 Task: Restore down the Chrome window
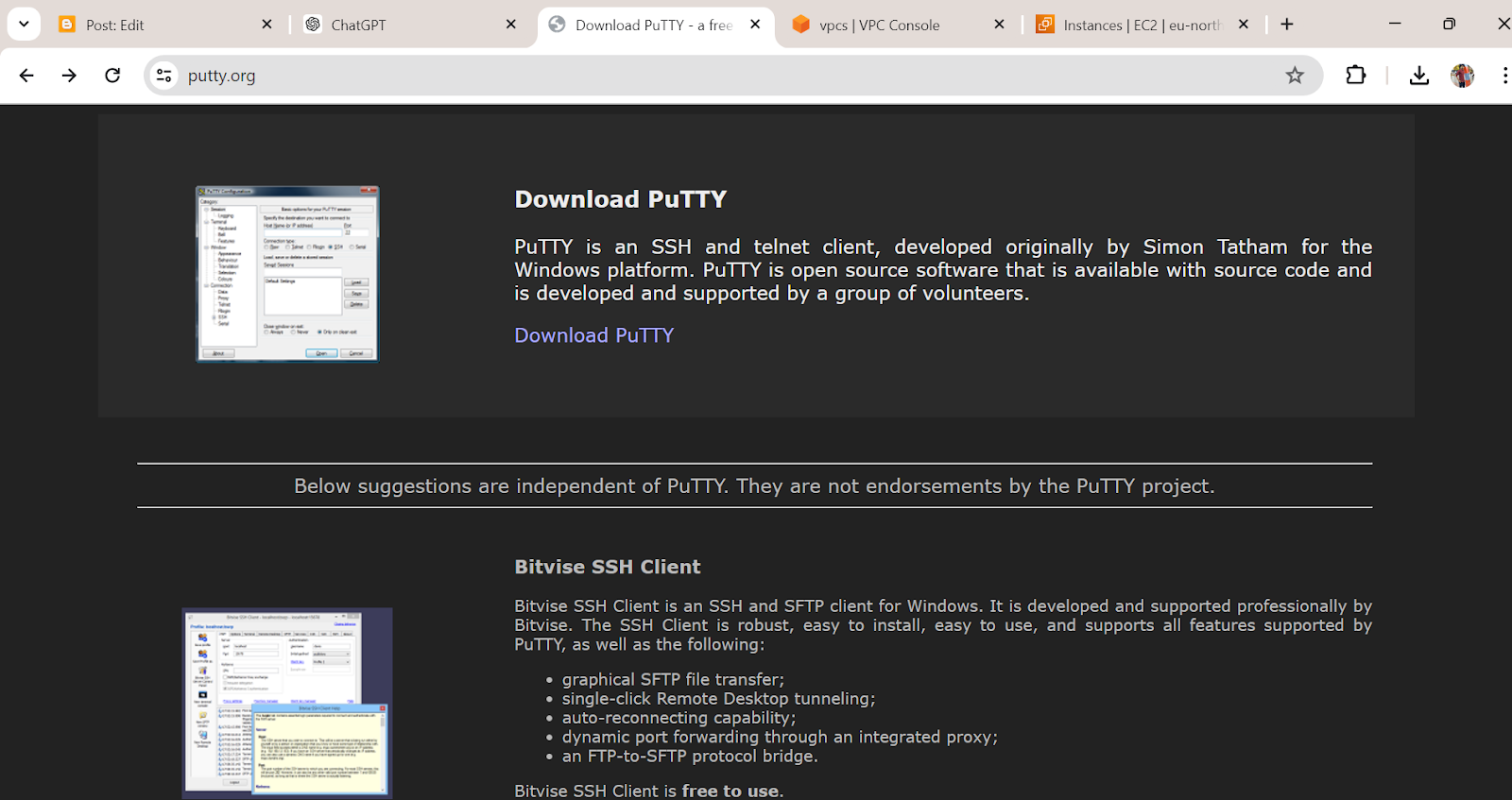(1449, 25)
